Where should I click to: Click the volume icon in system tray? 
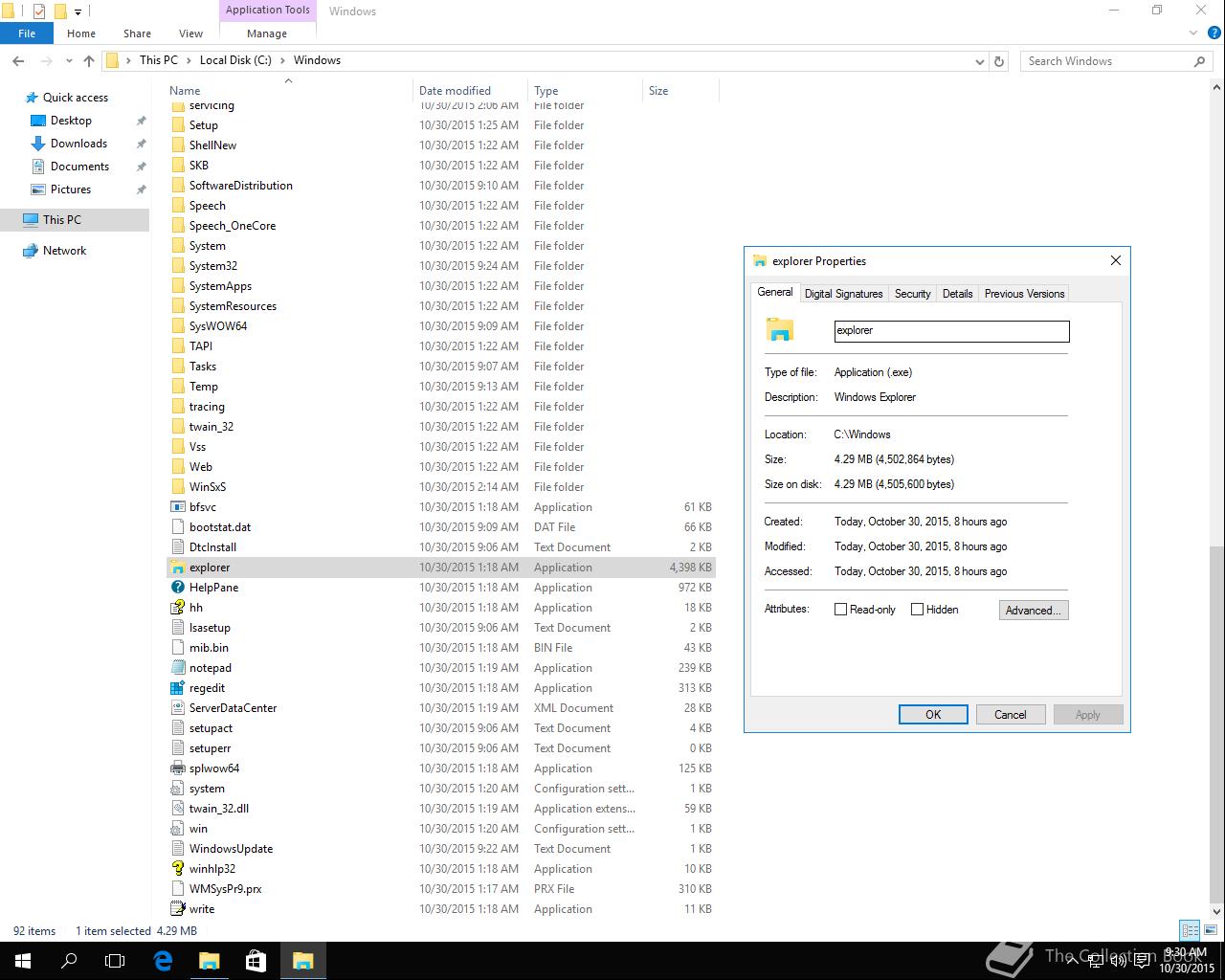(1117, 961)
